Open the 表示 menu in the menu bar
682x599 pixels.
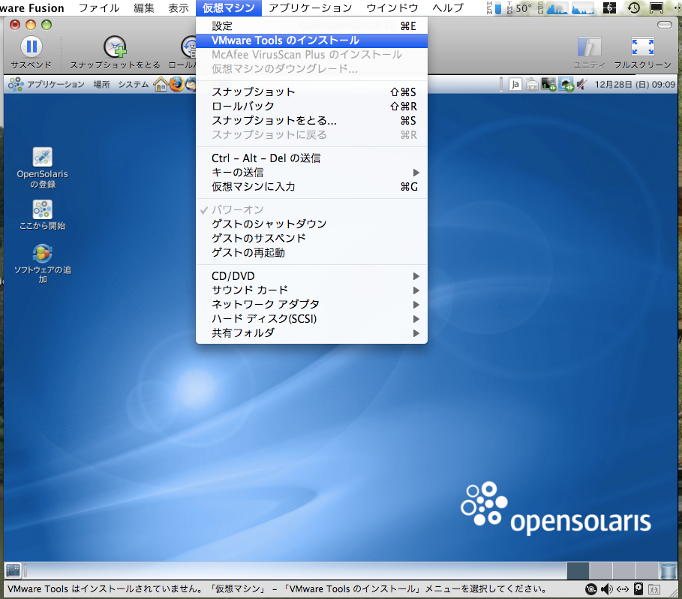click(x=179, y=8)
